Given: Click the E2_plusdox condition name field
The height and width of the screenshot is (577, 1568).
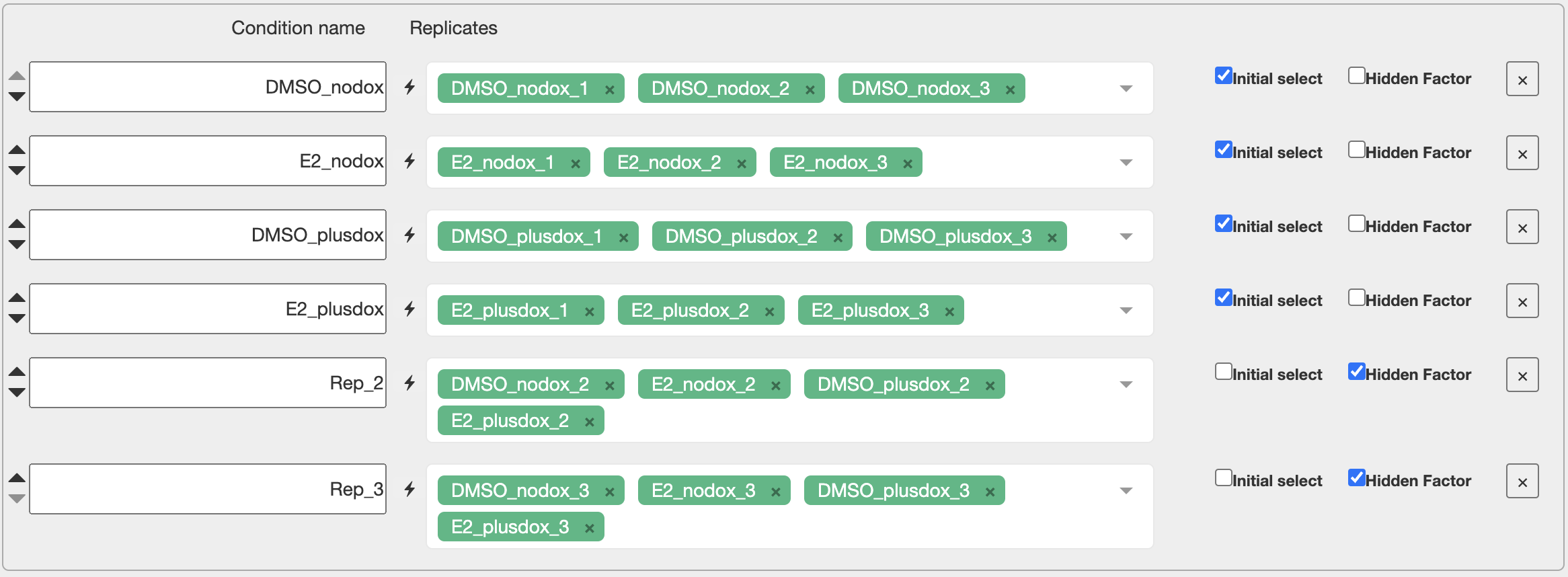Looking at the screenshot, I should pos(208,309).
